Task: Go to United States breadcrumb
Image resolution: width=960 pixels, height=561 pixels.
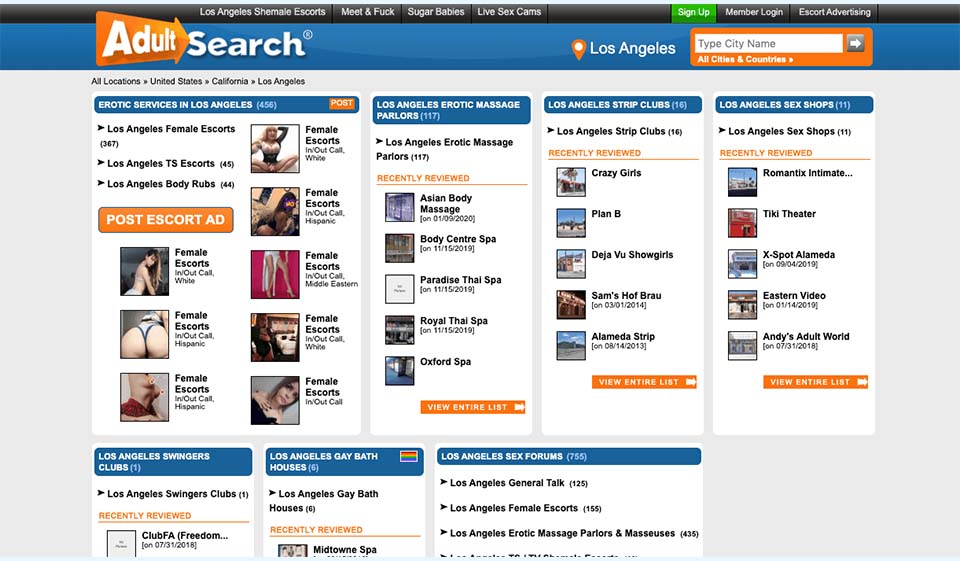Action: tap(176, 81)
